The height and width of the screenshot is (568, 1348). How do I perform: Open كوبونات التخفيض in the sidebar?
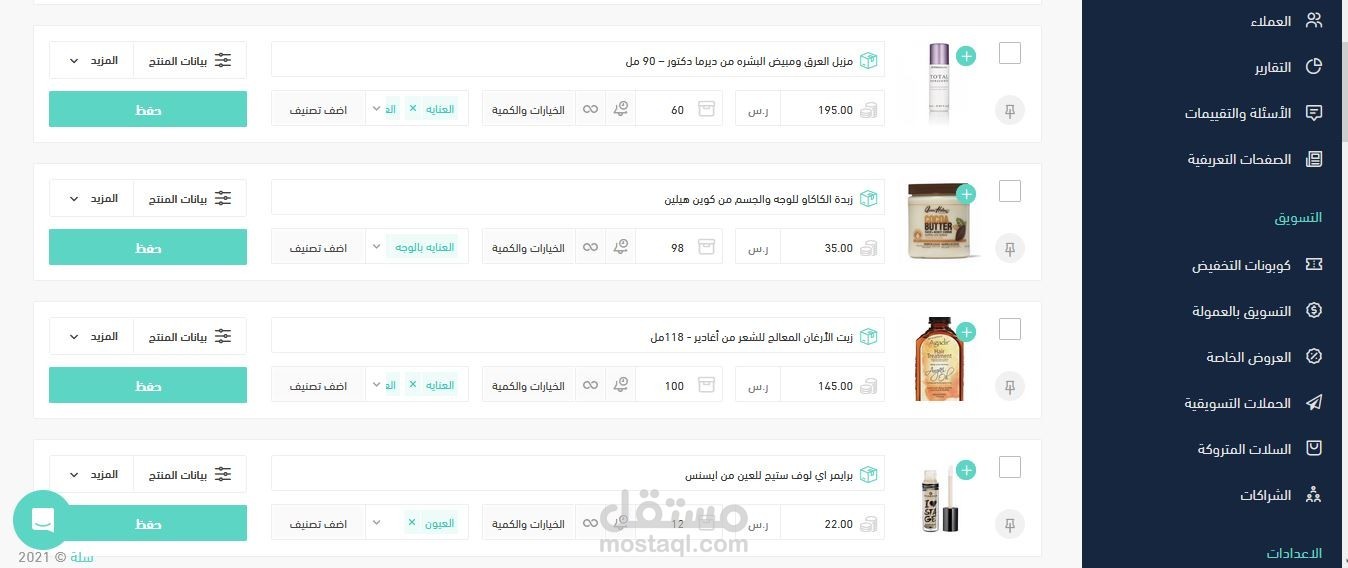tap(1241, 266)
